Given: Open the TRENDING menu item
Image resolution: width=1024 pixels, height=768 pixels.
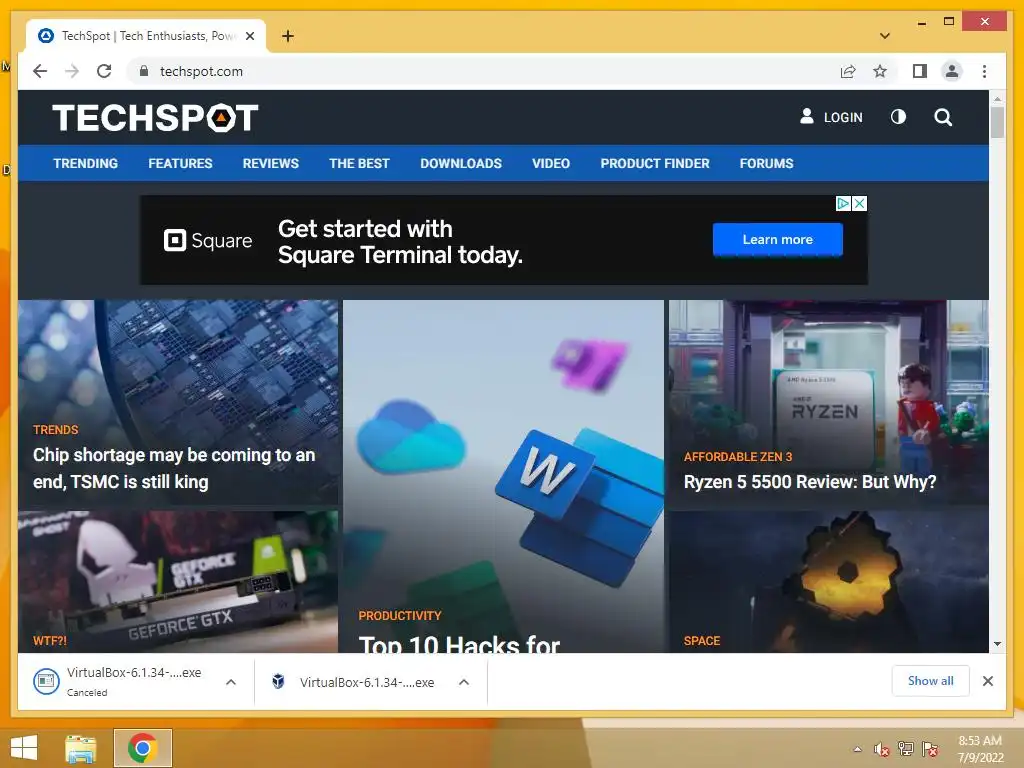Looking at the screenshot, I should [x=86, y=163].
